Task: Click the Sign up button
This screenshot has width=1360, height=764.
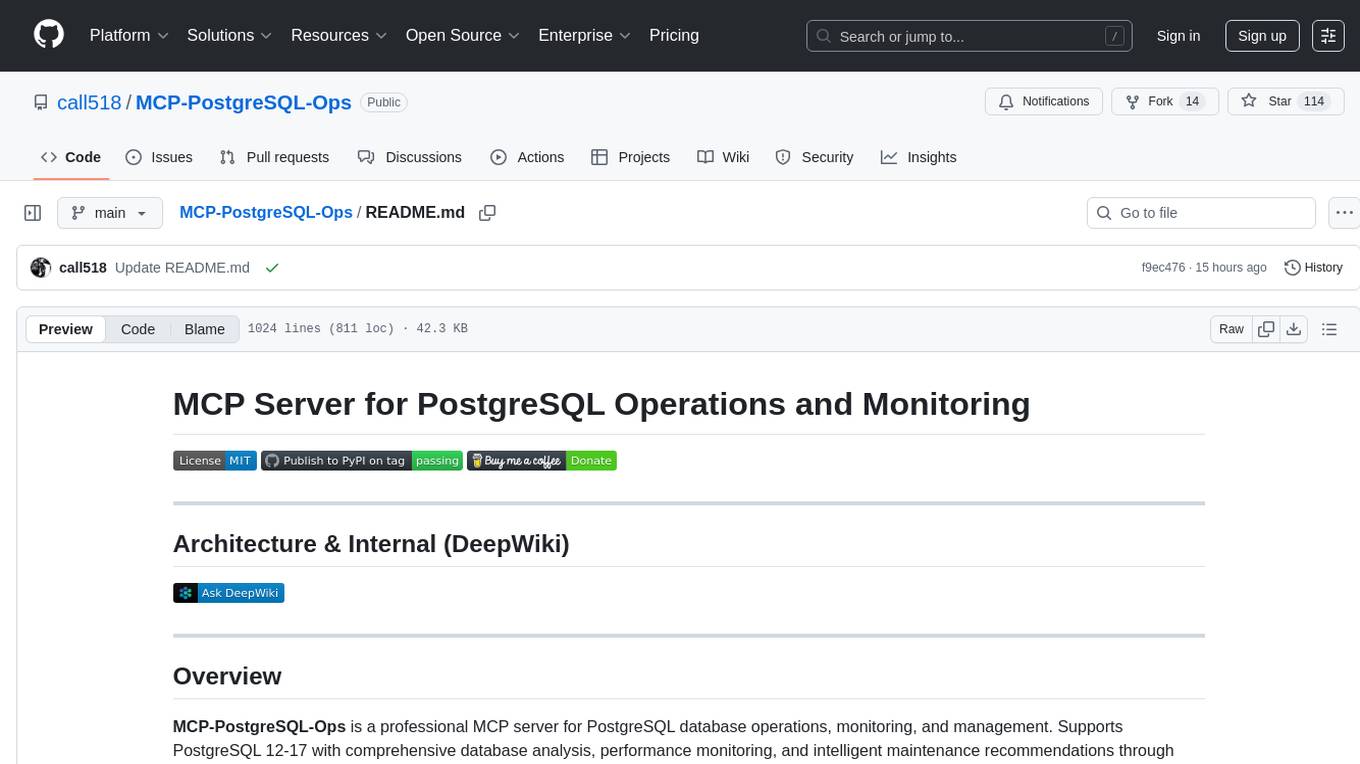Action: [1262, 36]
